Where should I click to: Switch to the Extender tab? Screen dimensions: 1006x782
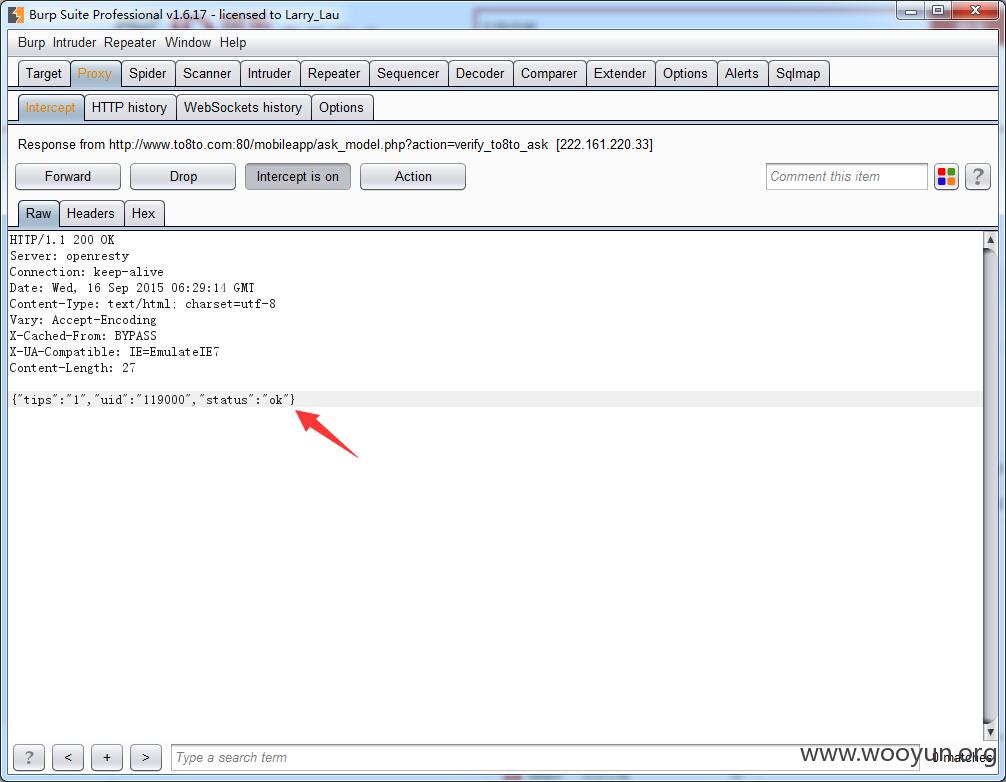tap(620, 74)
